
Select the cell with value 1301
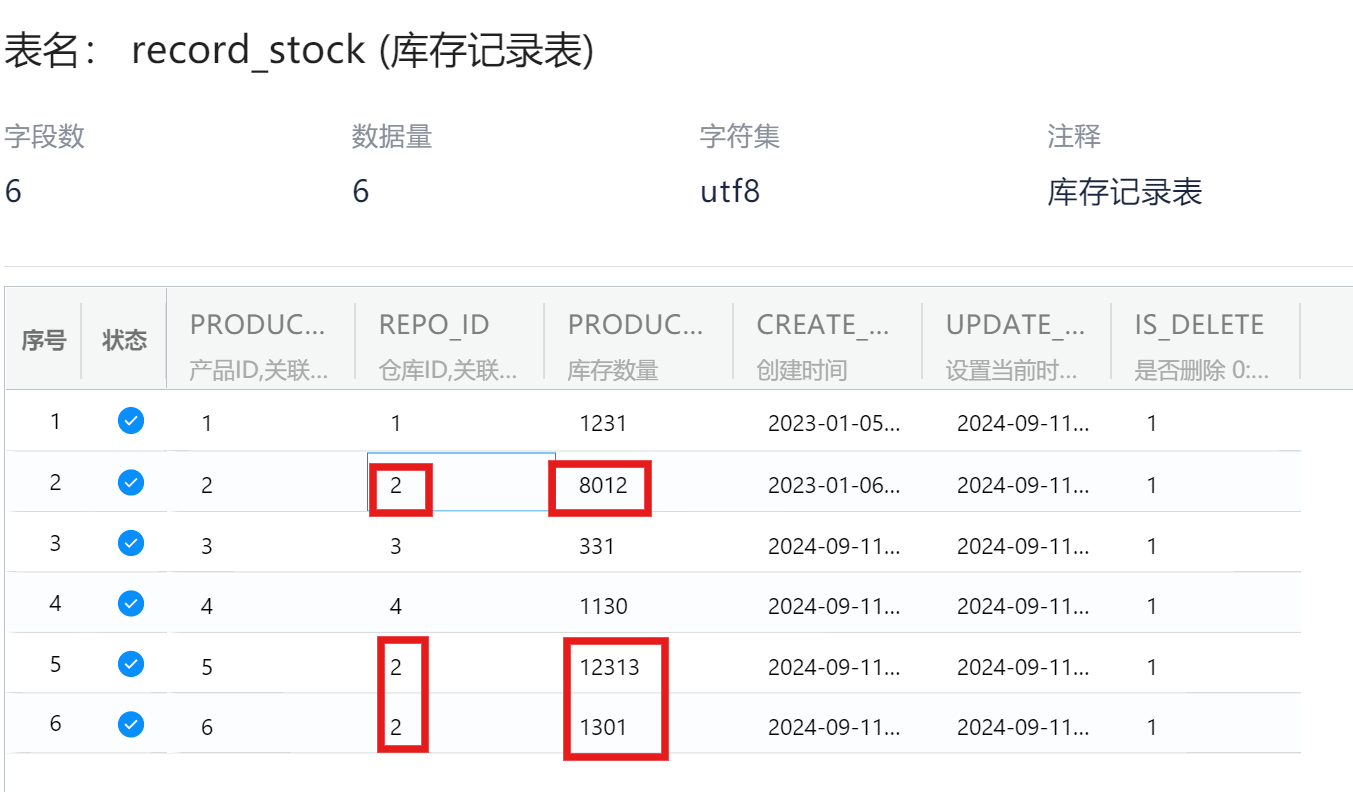pos(603,727)
